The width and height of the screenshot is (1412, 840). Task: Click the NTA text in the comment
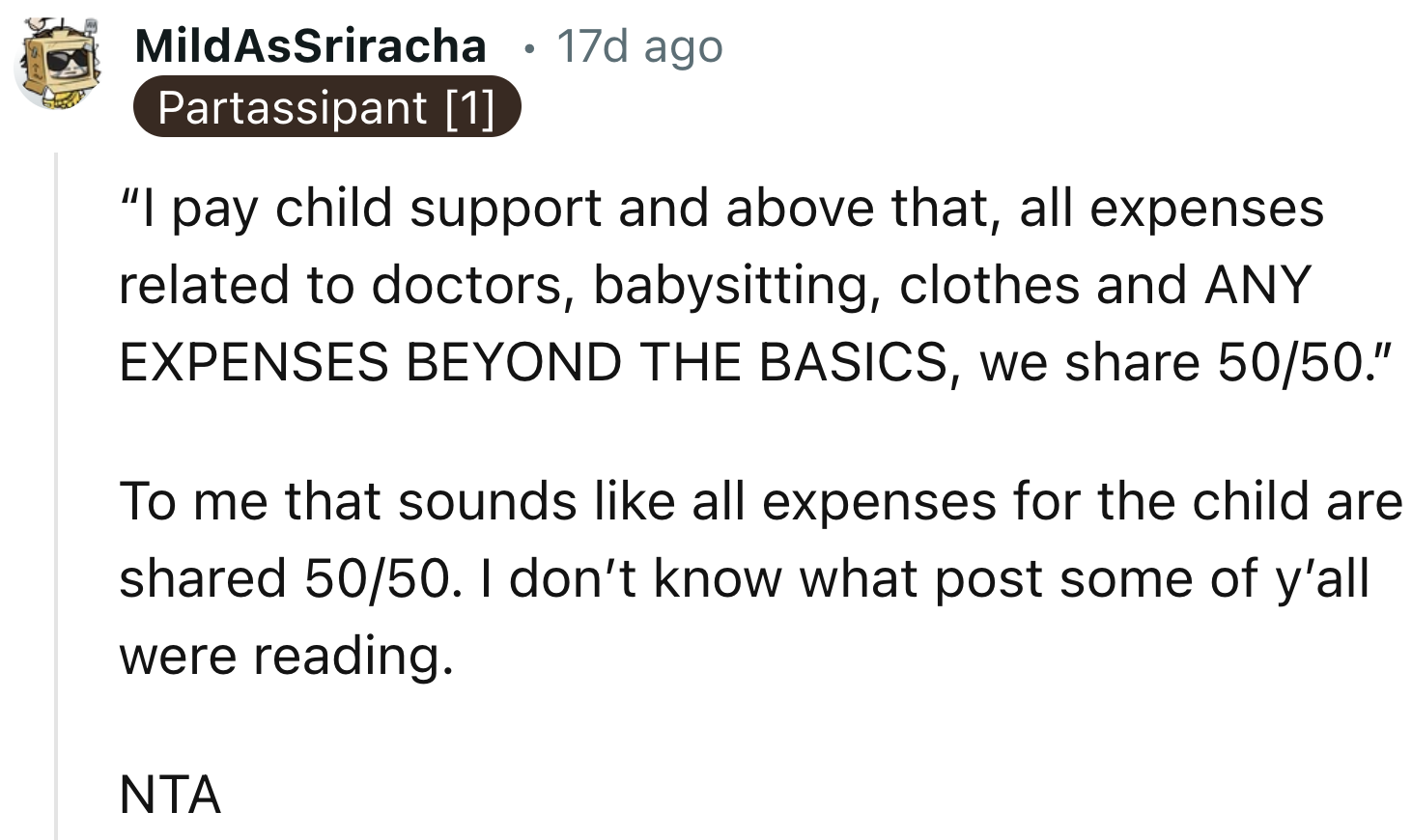tap(171, 794)
